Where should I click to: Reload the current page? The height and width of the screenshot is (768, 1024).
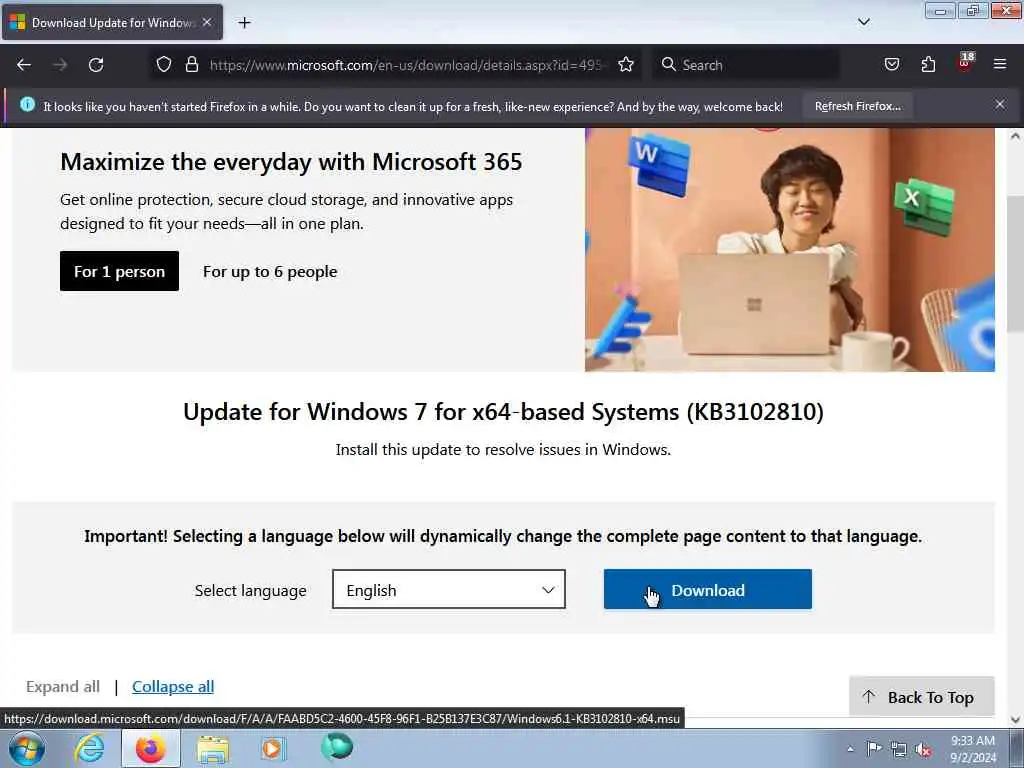click(x=96, y=65)
